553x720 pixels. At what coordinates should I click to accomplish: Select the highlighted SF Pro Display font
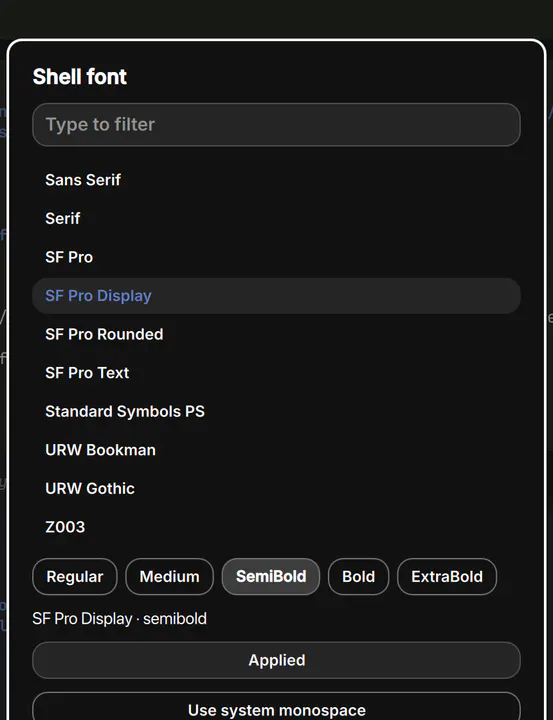(276, 296)
